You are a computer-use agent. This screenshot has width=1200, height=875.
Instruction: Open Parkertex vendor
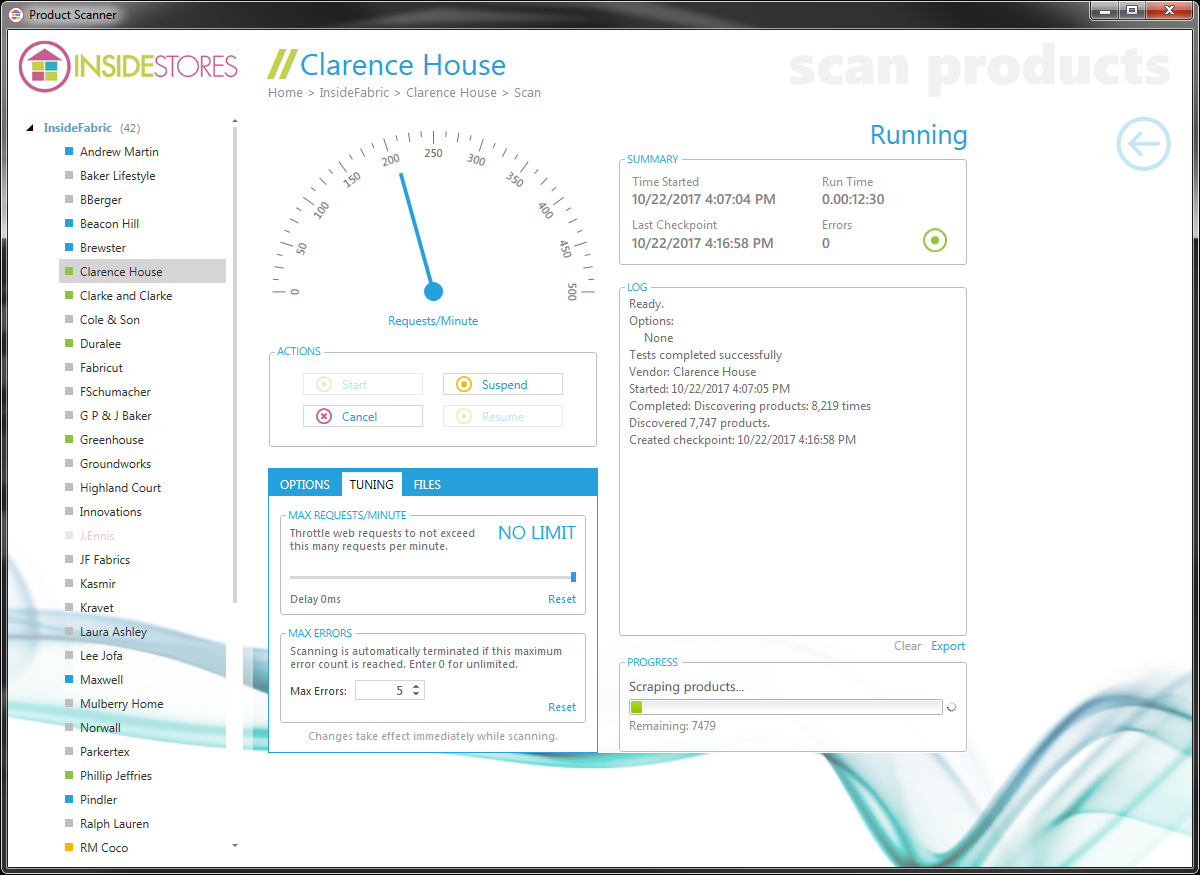pyautogui.click(x=105, y=752)
